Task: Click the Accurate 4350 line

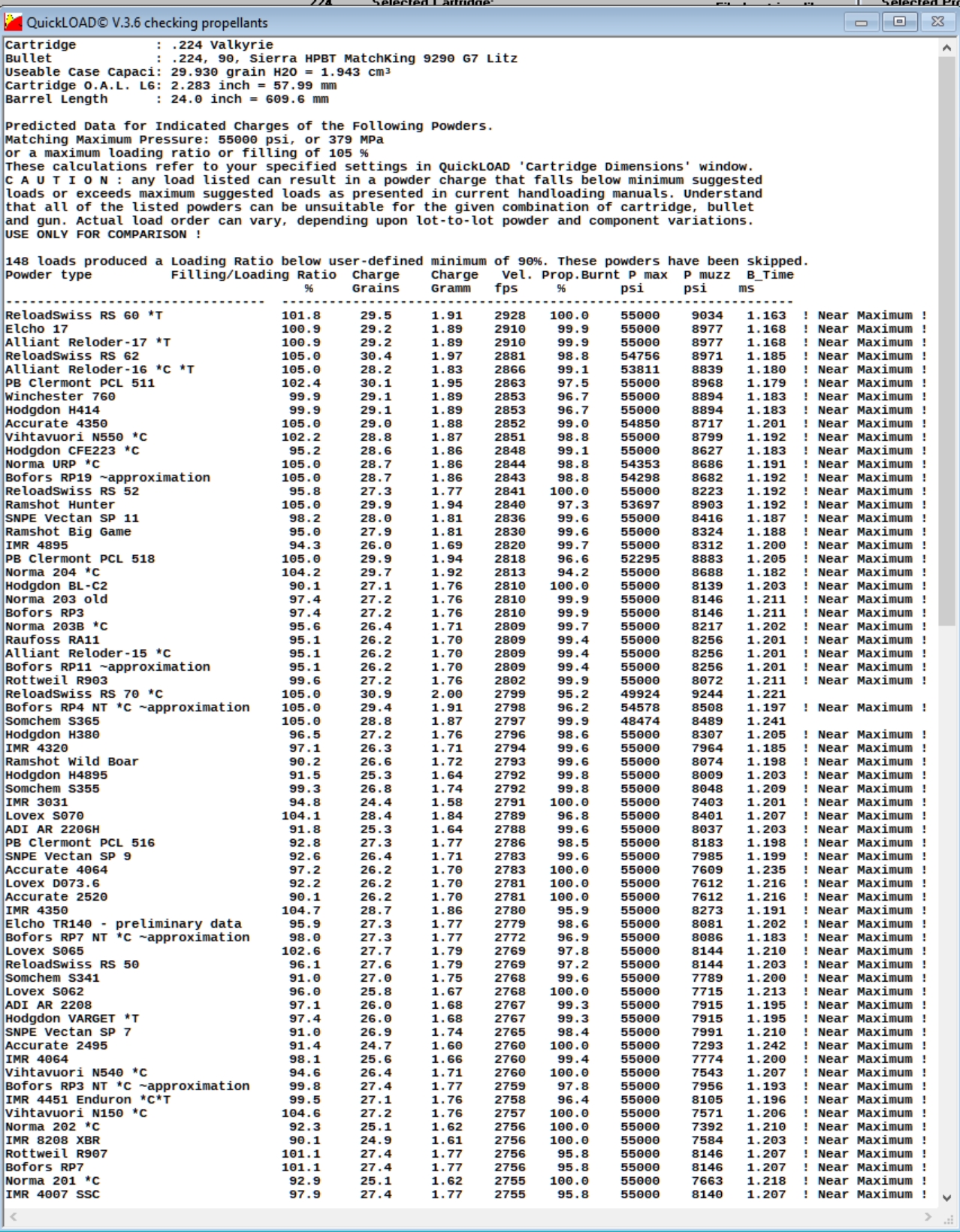Action: pos(466,424)
